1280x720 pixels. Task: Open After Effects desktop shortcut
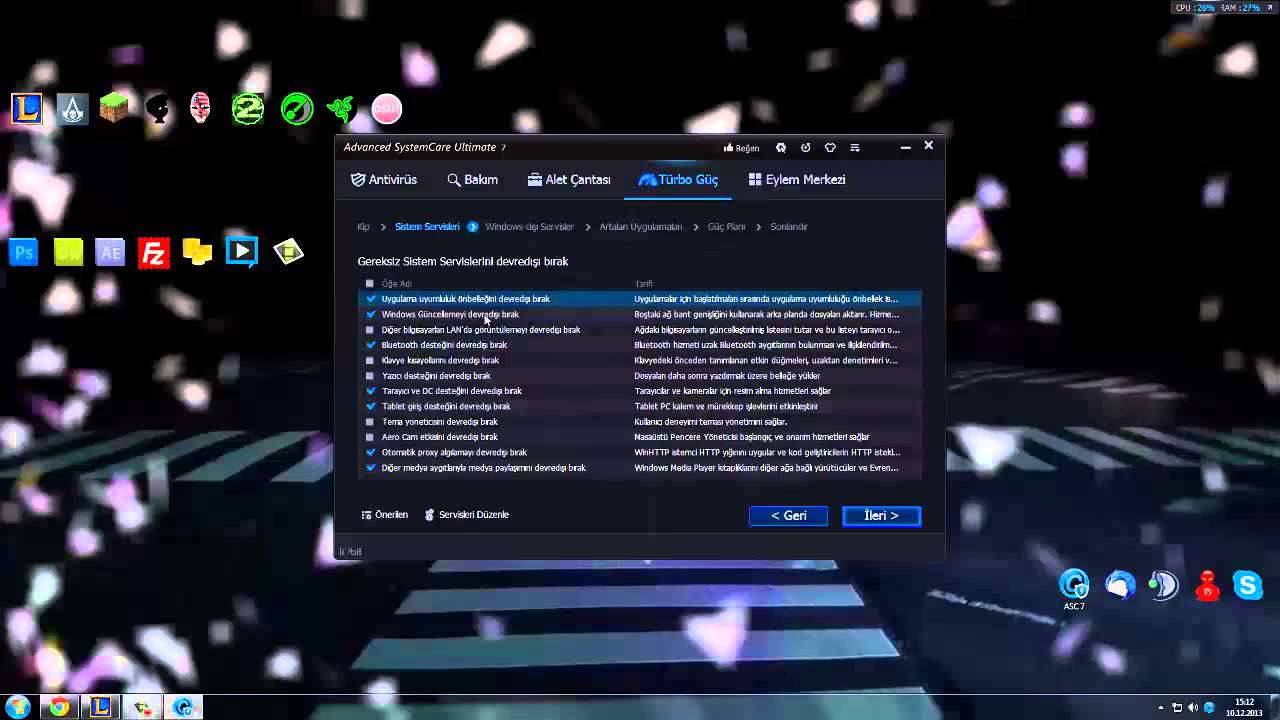pos(111,252)
